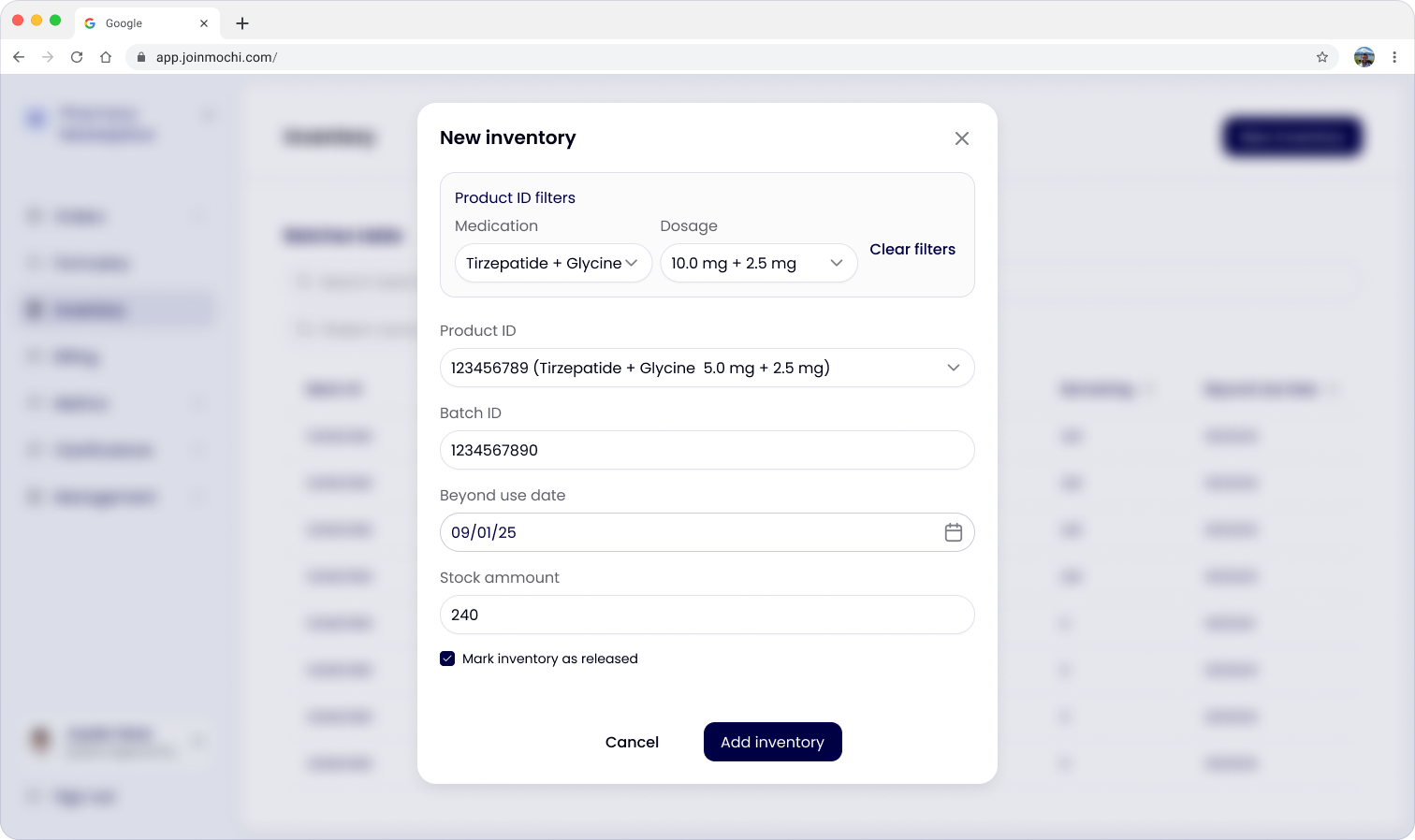Go back in browser history
Viewport: 1415px width, 840px height.
point(19,57)
